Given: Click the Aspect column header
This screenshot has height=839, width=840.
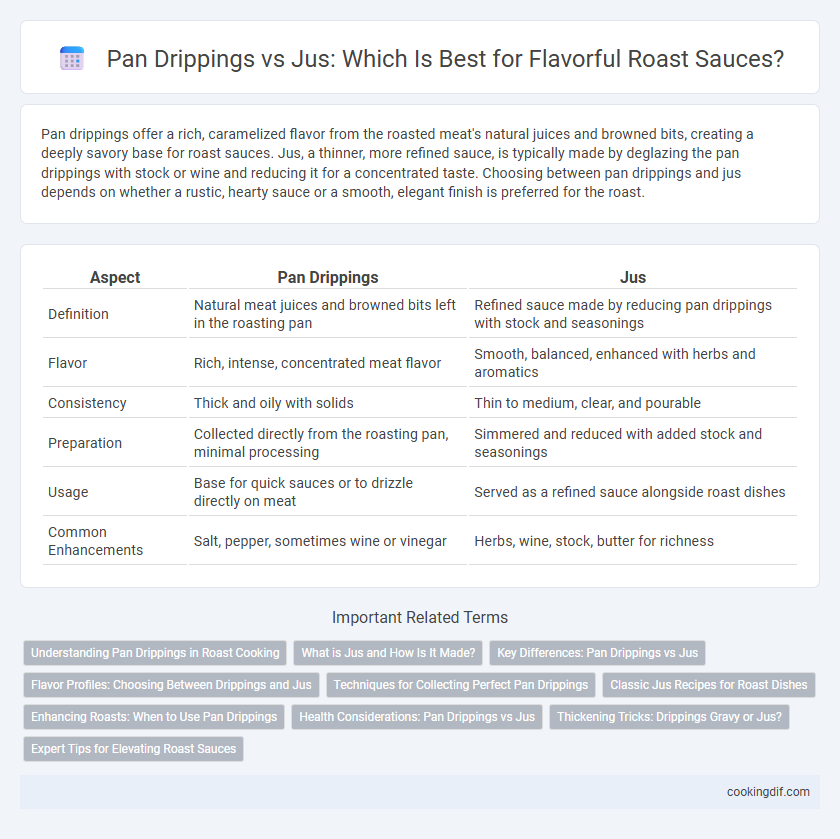Looking at the screenshot, I should [115, 277].
